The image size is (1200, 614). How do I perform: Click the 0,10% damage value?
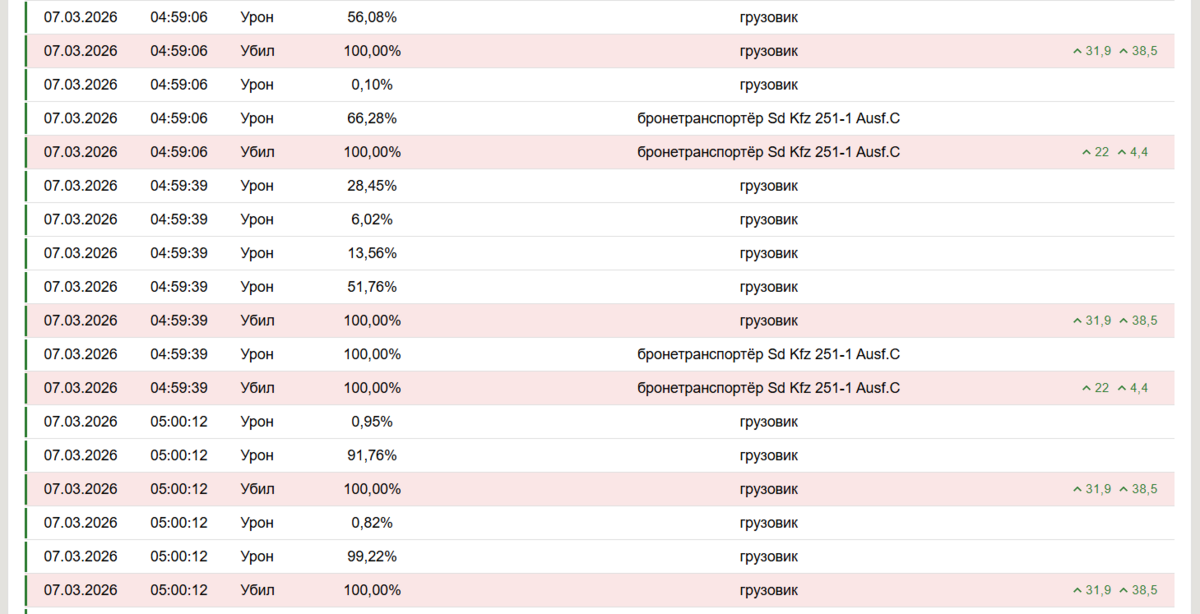[x=372, y=85]
